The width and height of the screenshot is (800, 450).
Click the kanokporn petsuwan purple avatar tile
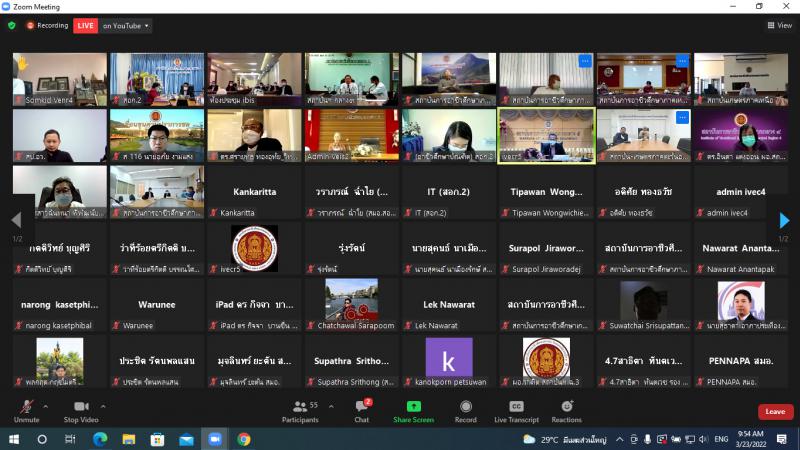coord(449,361)
